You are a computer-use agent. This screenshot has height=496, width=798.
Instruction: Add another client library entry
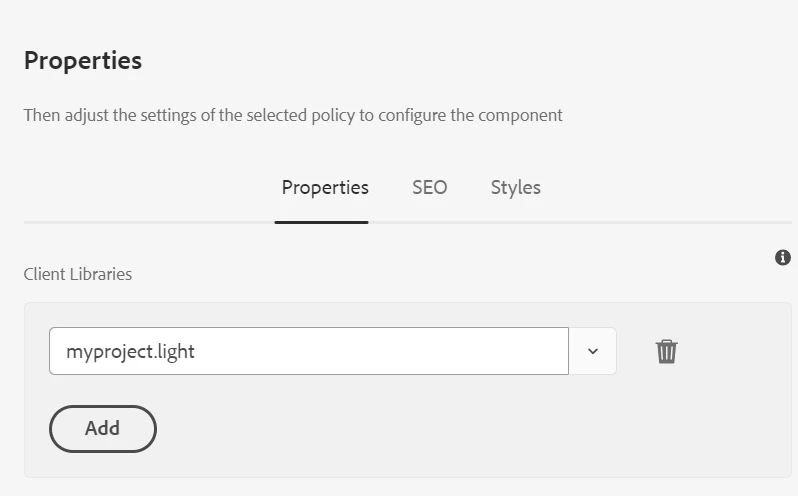click(x=103, y=428)
